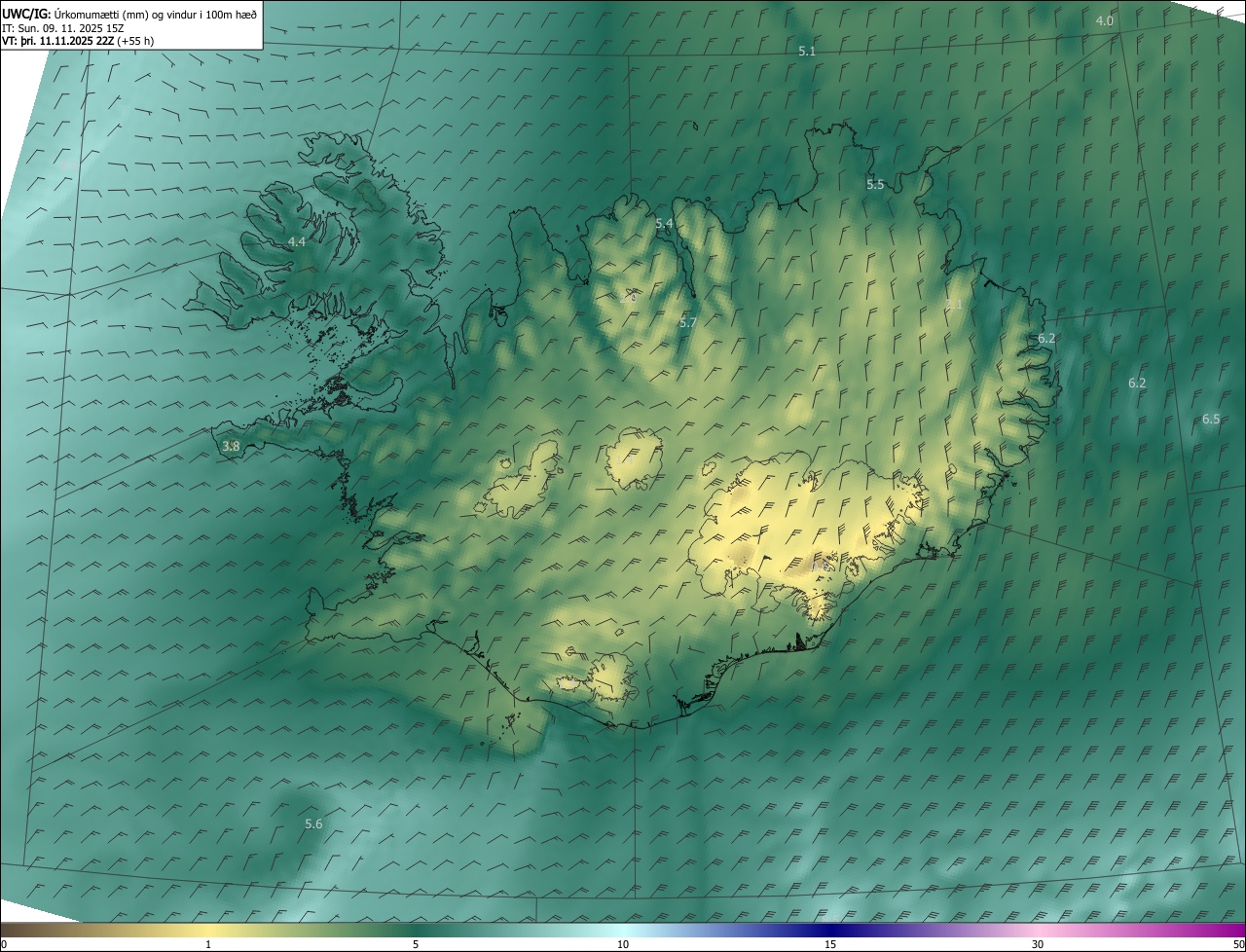
Task: Pick the pink colorbar segment above tick 30
Action: coord(1038,930)
